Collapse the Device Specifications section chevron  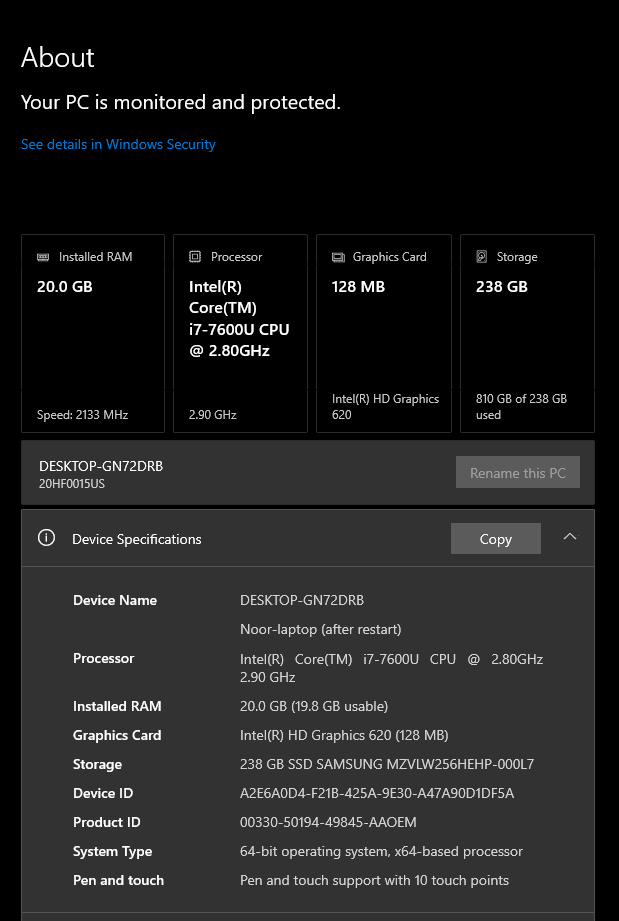(570, 537)
